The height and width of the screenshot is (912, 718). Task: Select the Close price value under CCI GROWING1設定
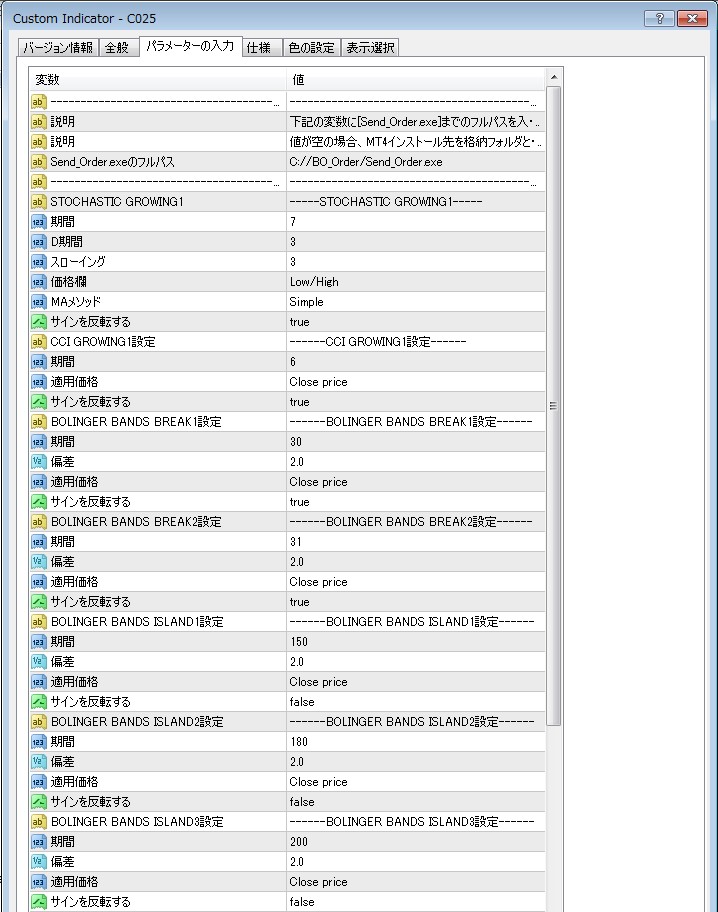coord(318,382)
